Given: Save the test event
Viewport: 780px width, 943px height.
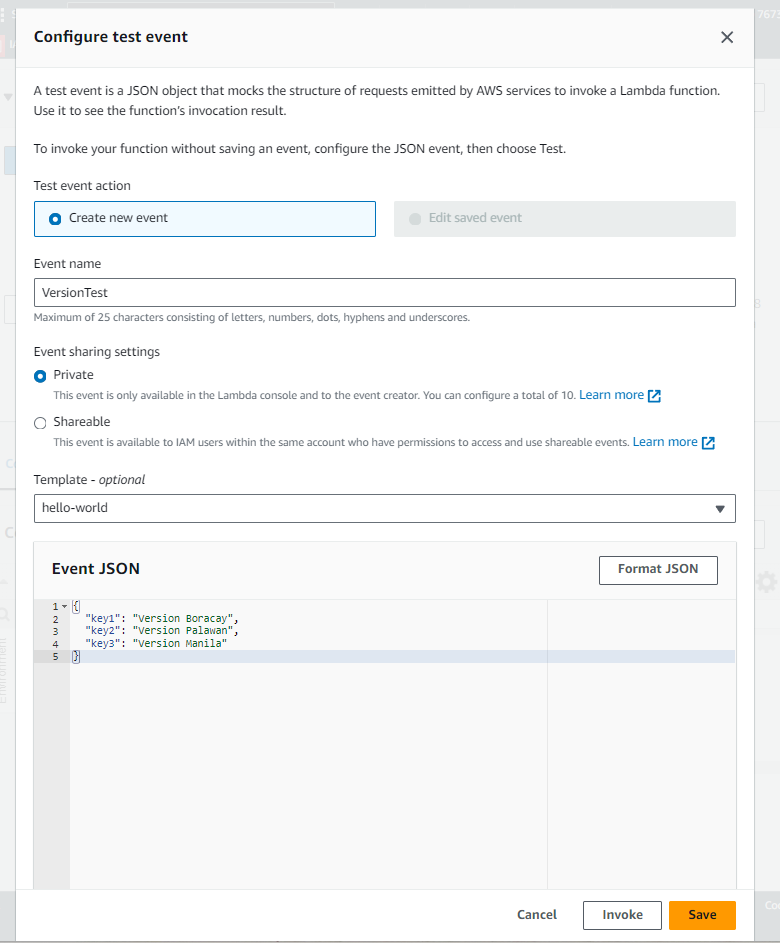Looking at the screenshot, I should point(702,915).
